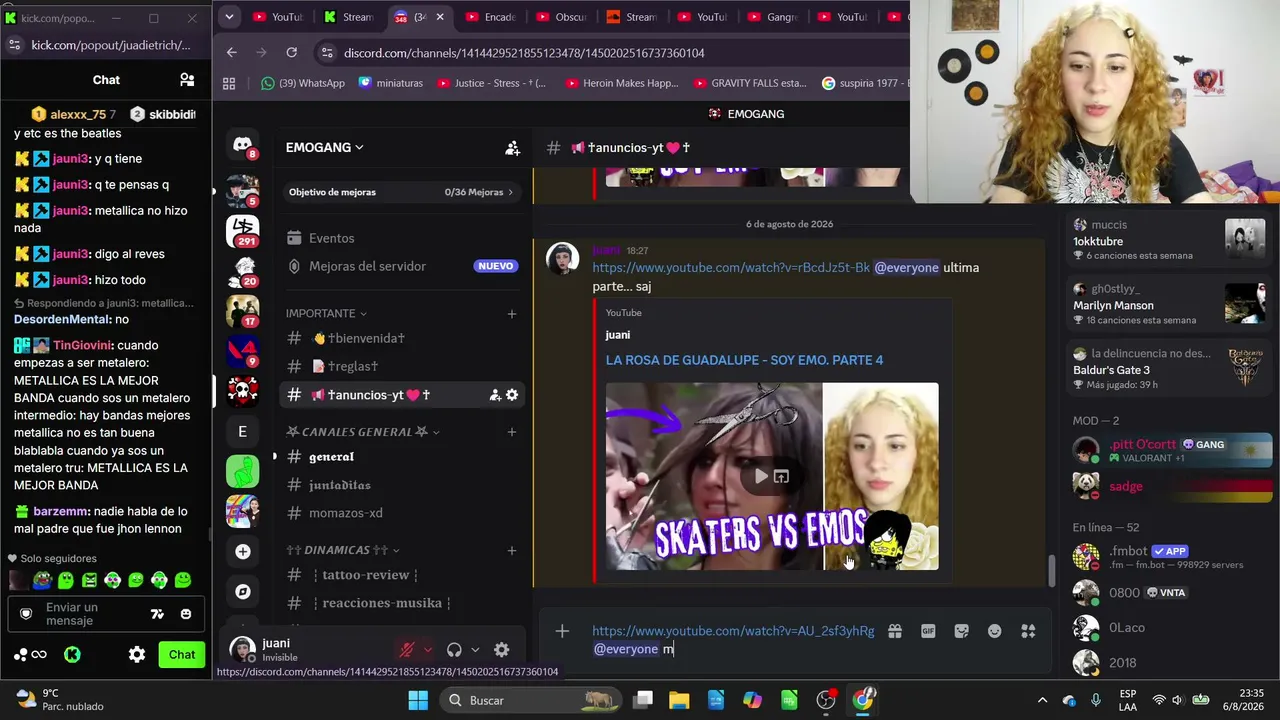Switch to the Discord browser tab
The height and width of the screenshot is (720, 1280).
pos(420,17)
